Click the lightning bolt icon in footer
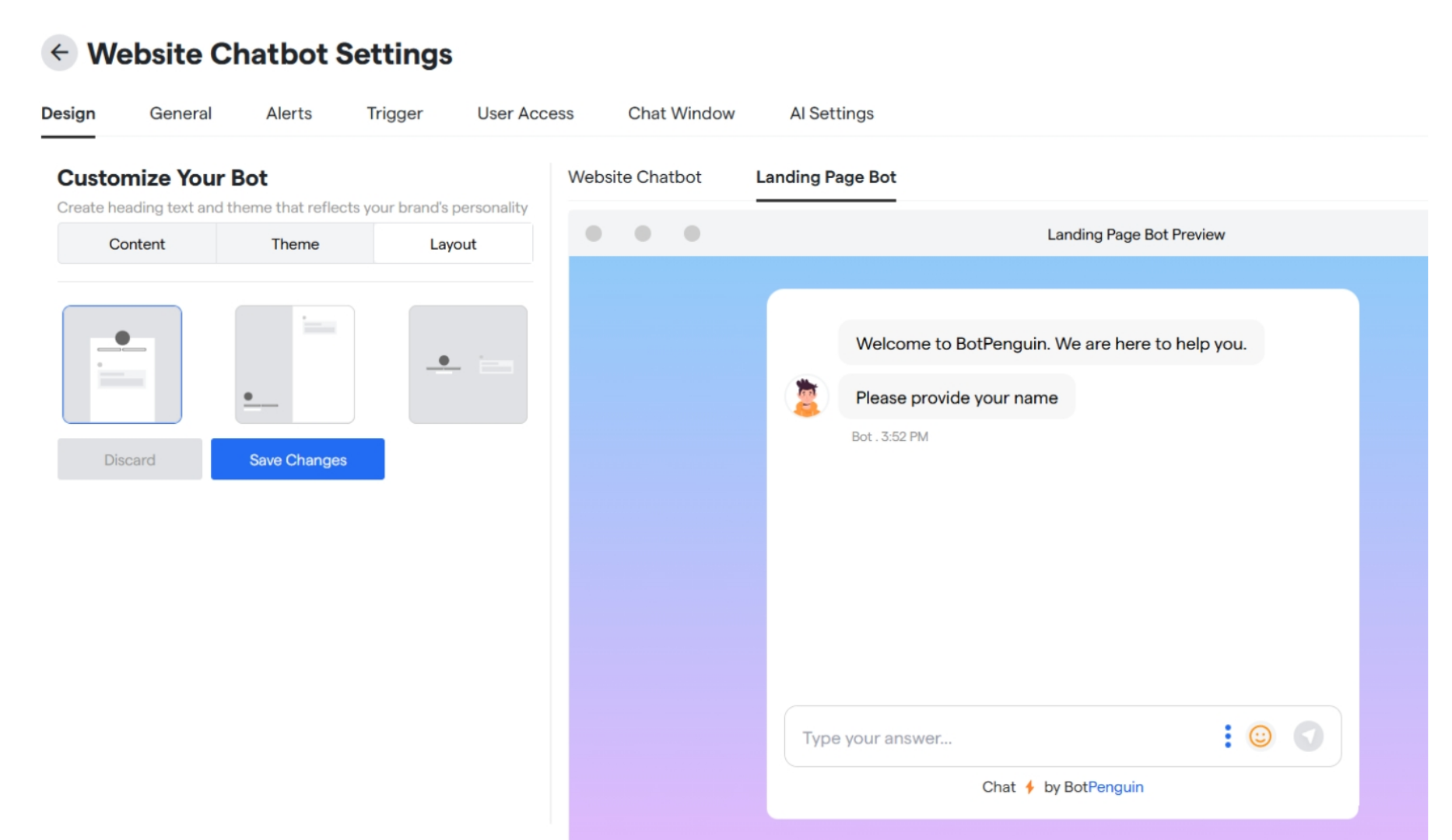Image resolution: width=1452 pixels, height=840 pixels. tap(1029, 787)
